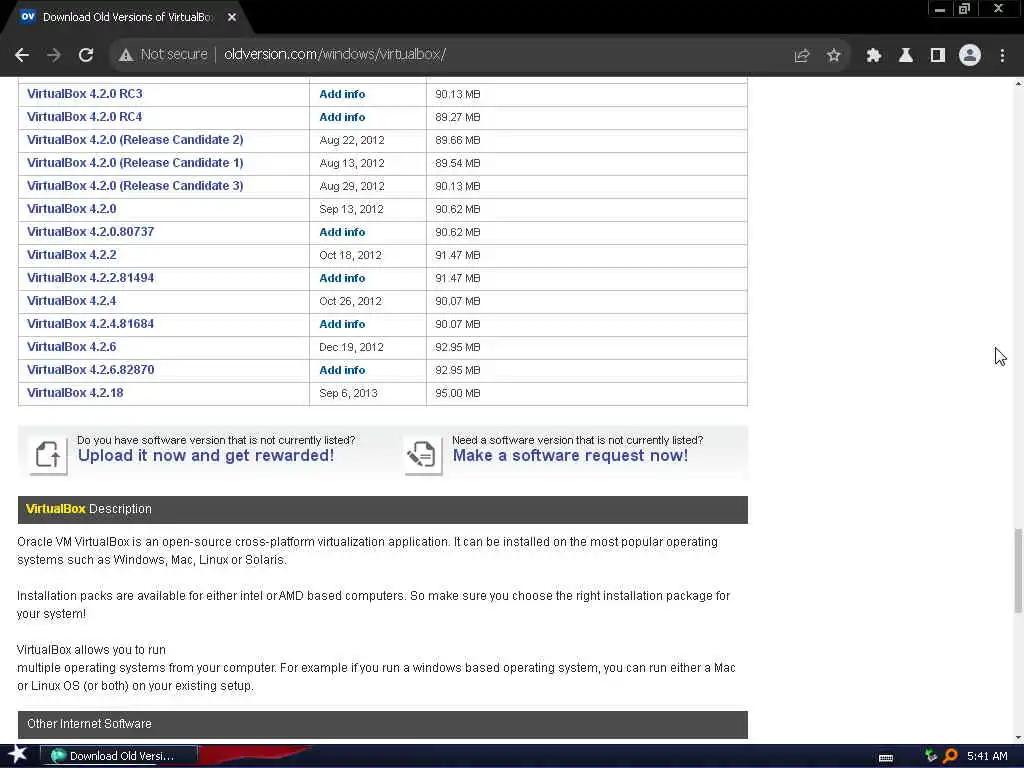
Task: Click the scrollbar down arrow
Action: [x=1018, y=737]
